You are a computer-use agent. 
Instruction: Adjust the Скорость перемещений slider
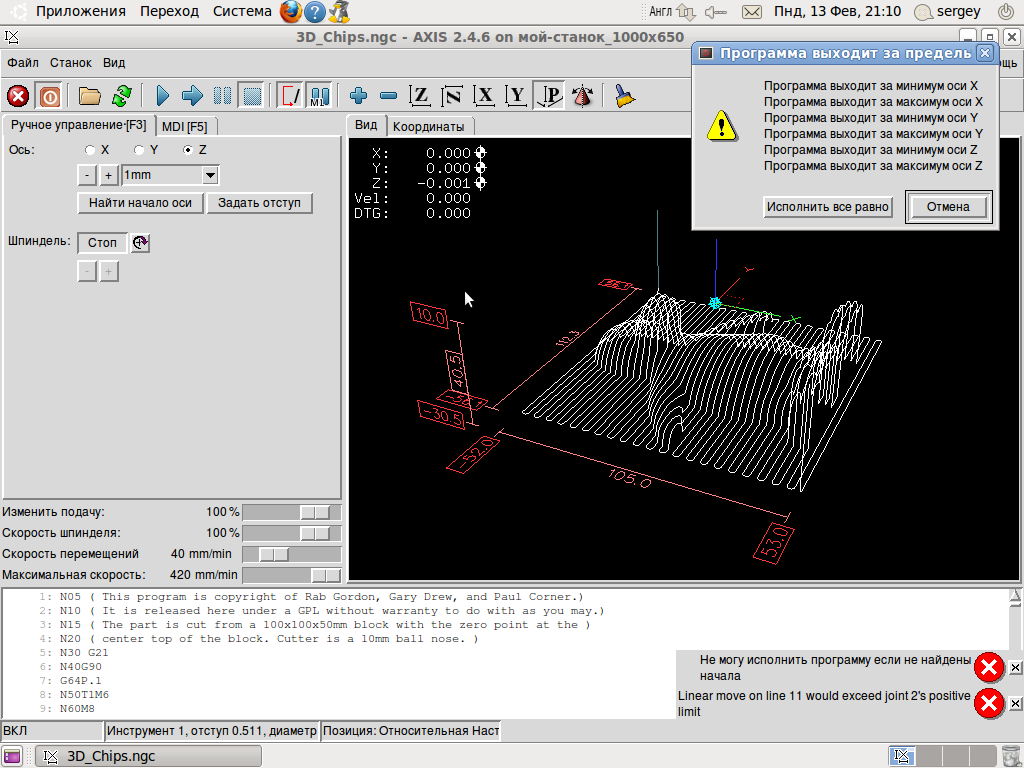pos(274,554)
